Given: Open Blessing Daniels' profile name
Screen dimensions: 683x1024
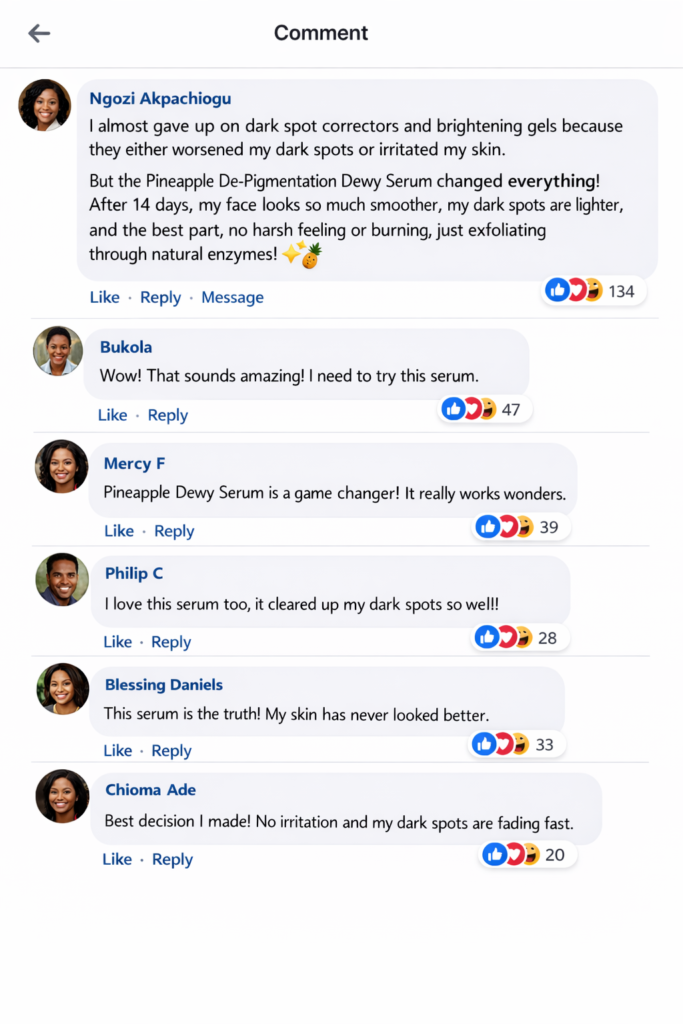Looking at the screenshot, I should click(x=164, y=685).
